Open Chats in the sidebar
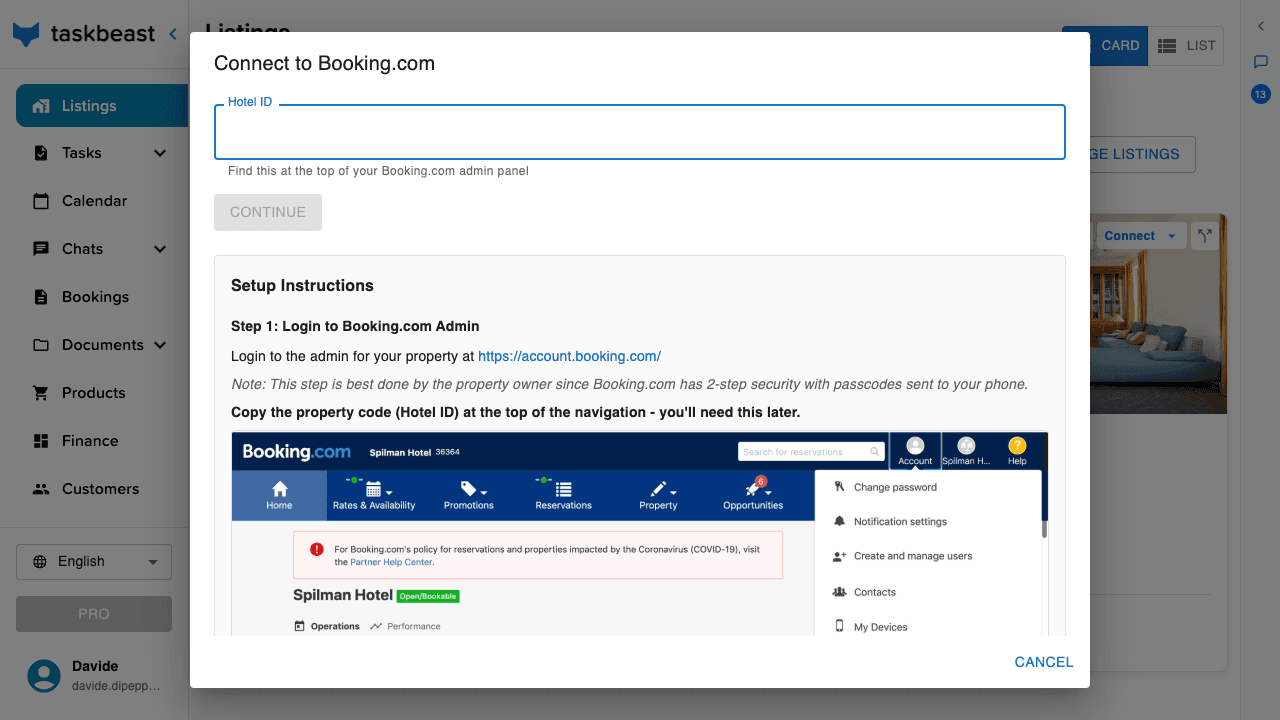The image size is (1280, 720). tap(82, 249)
